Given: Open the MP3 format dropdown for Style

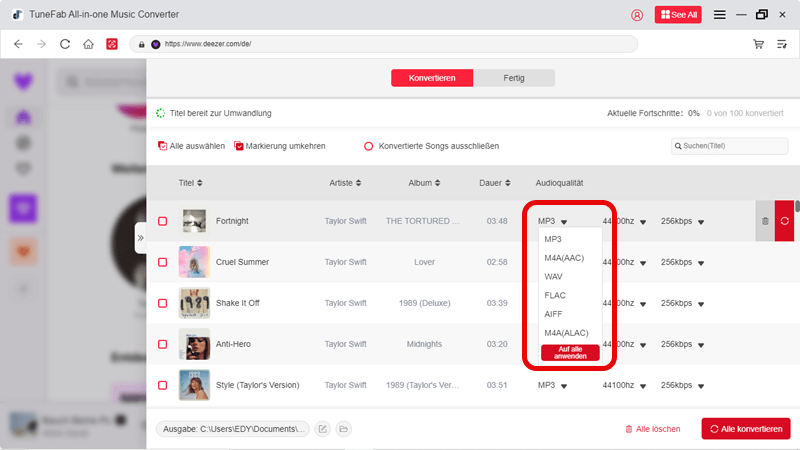Looking at the screenshot, I should [552, 385].
